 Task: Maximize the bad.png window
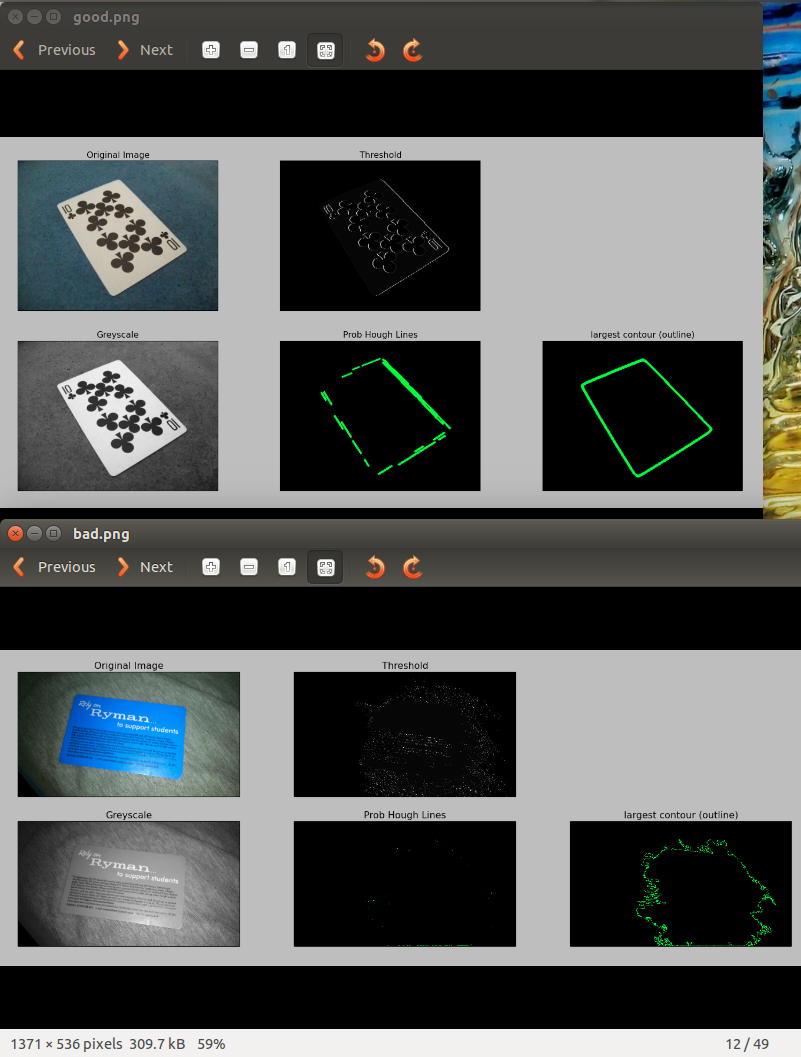click(53, 533)
